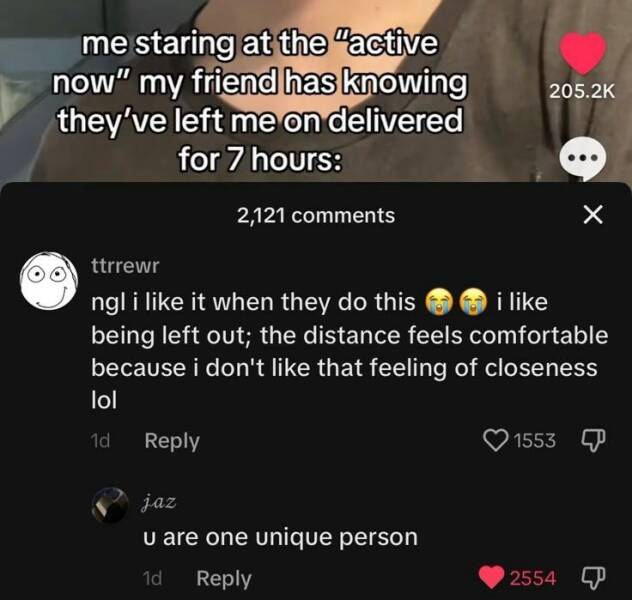Dislike jaz's reply
Screen dimensions: 632x600
tap(593, 577)
